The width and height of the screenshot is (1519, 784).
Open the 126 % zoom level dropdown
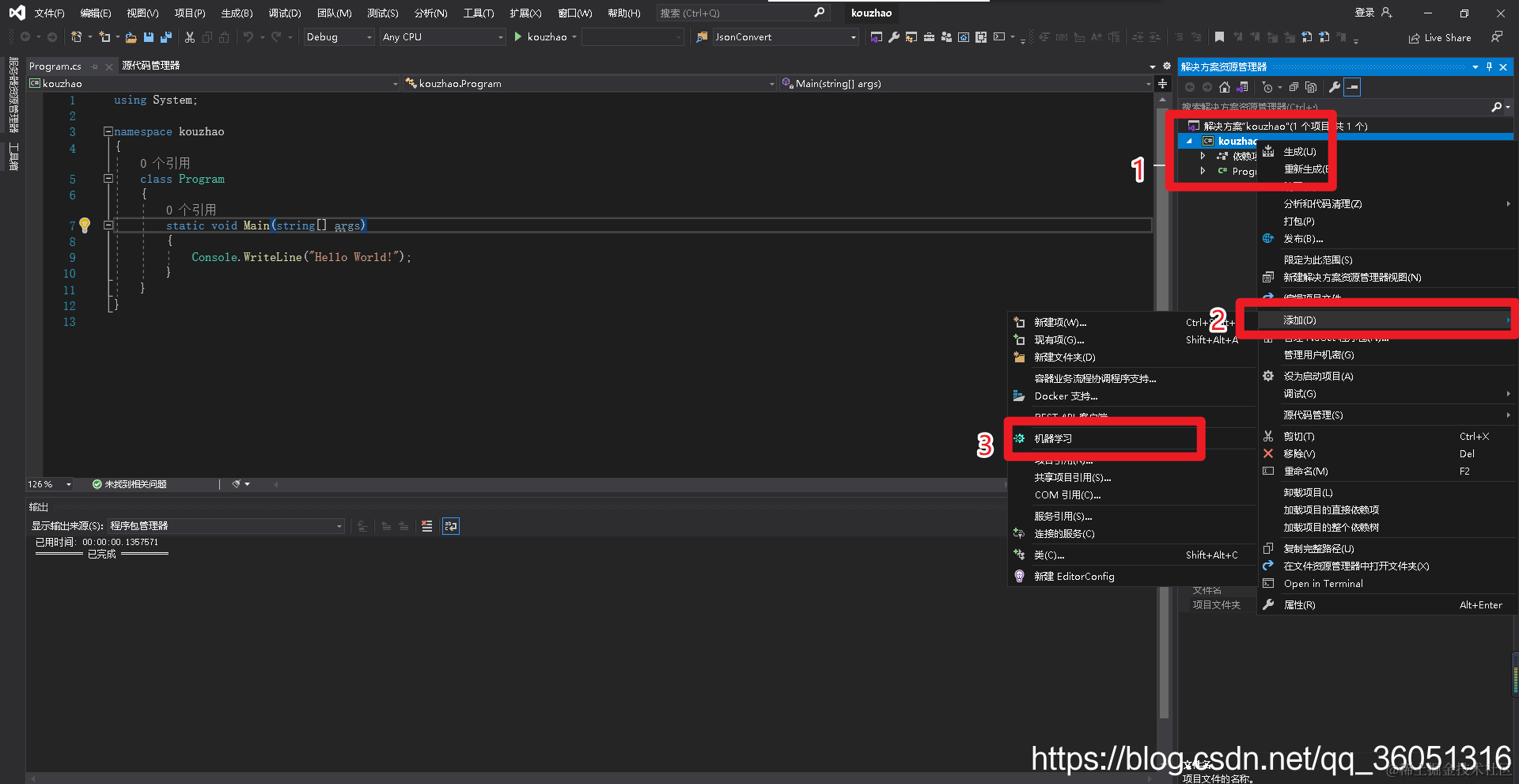pyautogui.click(x=50, y=484)
